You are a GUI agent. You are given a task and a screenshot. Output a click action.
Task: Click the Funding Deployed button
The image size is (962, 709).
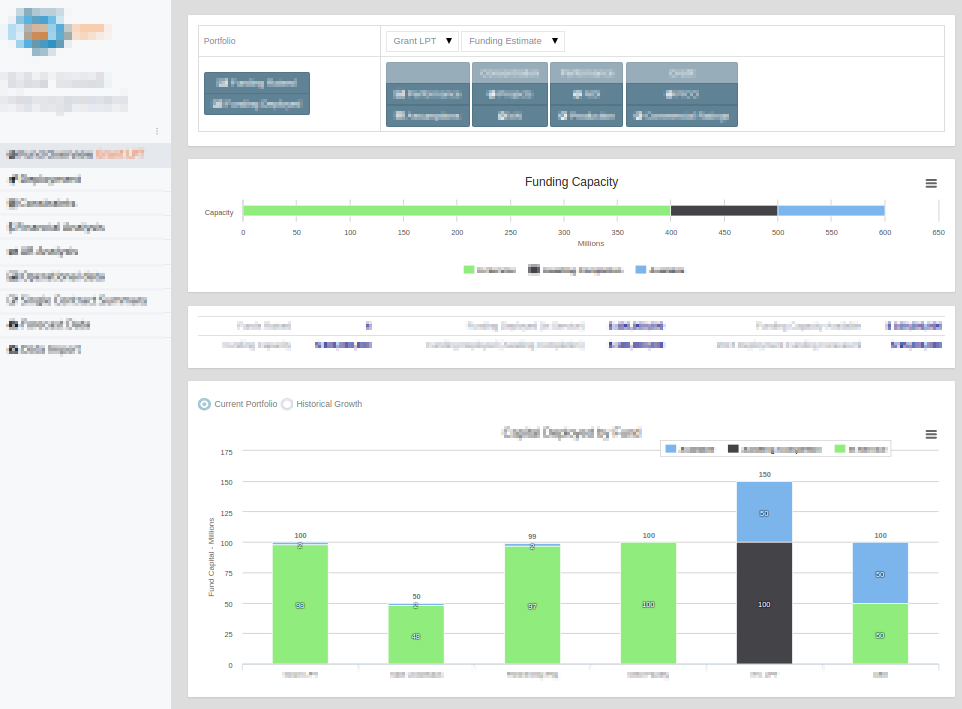[x=256, y=104]
